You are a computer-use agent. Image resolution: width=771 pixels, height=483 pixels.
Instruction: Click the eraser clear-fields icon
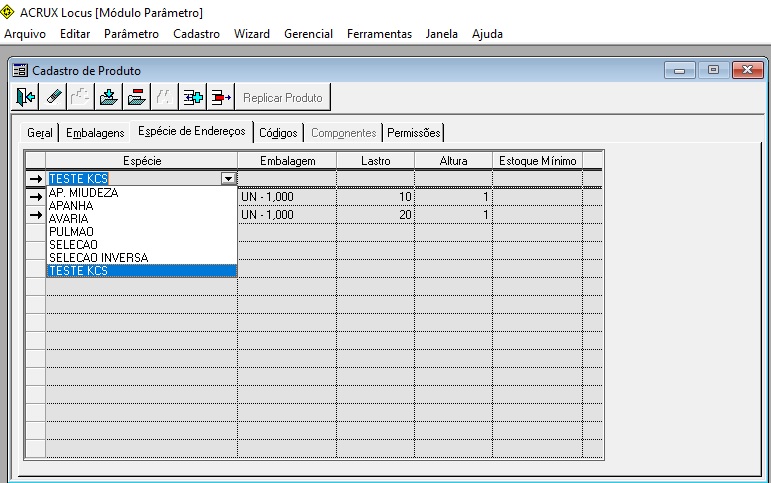tap(53, 97)
